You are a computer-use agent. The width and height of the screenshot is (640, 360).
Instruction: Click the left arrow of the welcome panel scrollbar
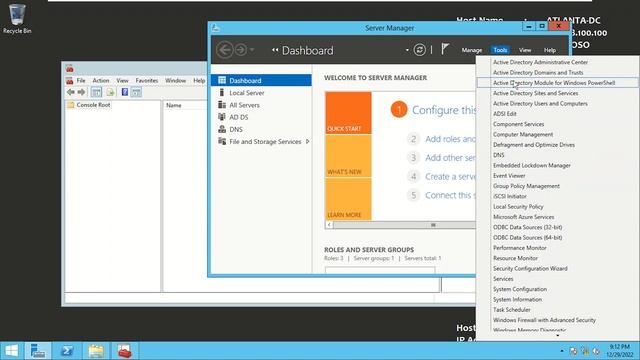pos(329,225)
